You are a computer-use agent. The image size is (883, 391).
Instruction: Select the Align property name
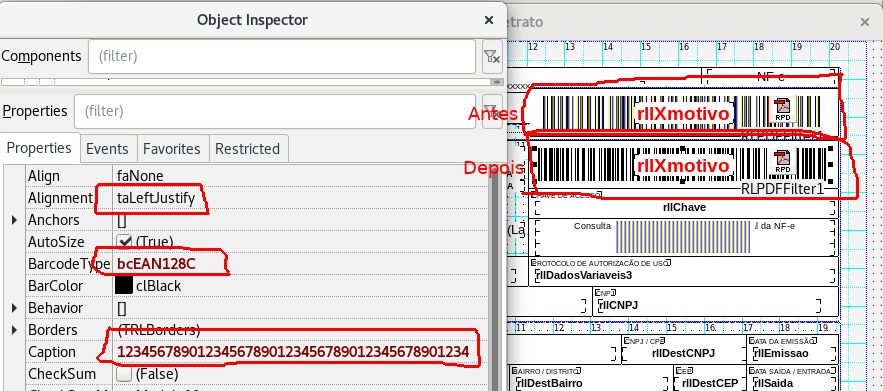tap(44, 176)
